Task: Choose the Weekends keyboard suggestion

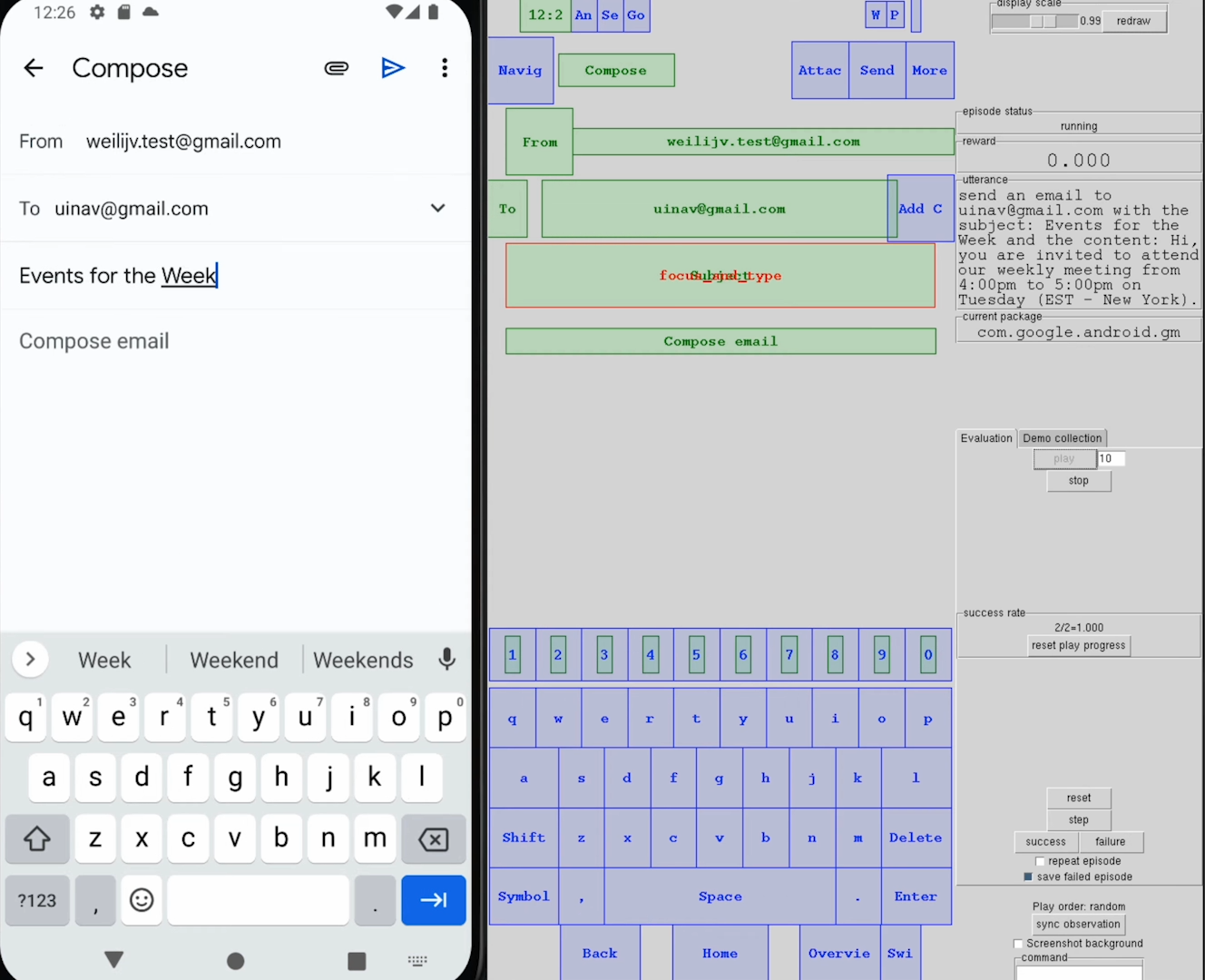Action: tap(363, 660)
